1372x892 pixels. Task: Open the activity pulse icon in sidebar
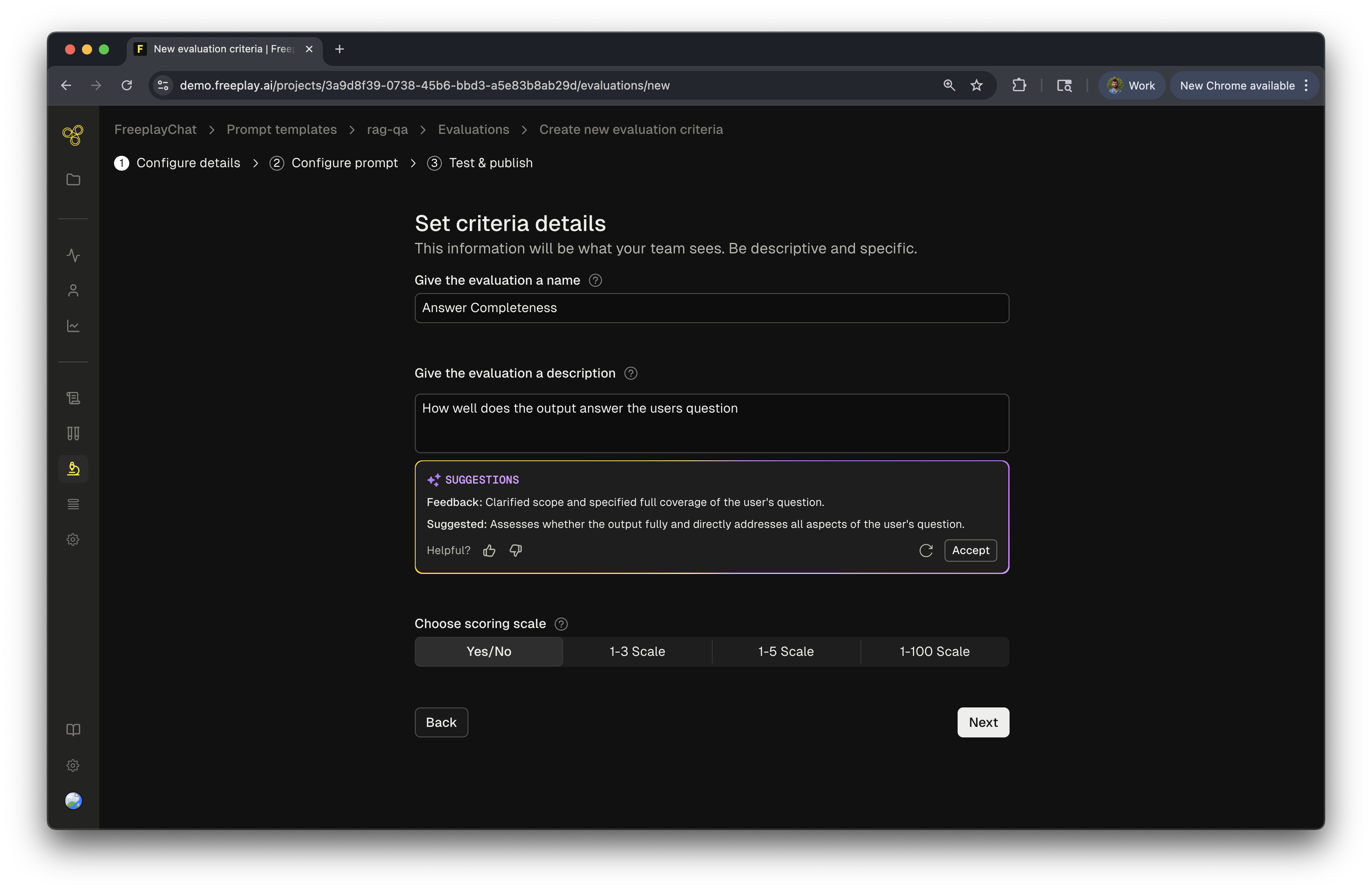tap(73, 255)
